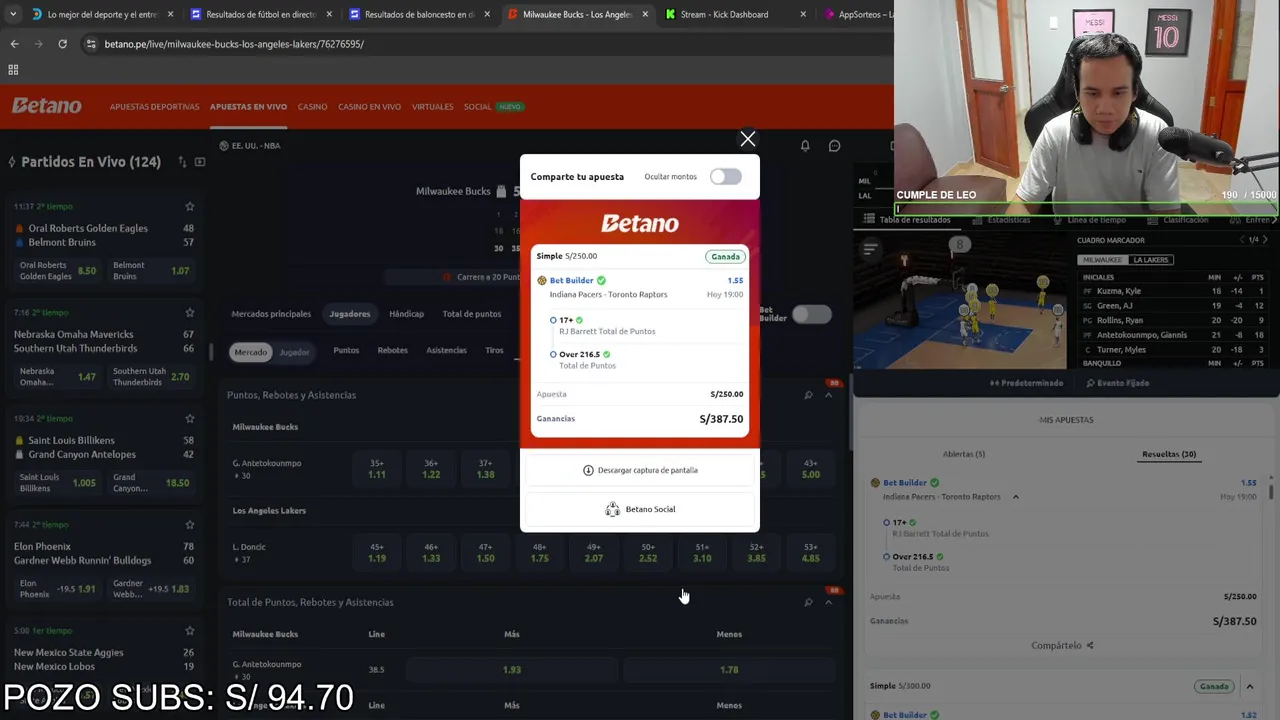This screenshot has height=720, width=1280.
Task: Open Casino en Vivo menu
Action: [x=369, y=107]
